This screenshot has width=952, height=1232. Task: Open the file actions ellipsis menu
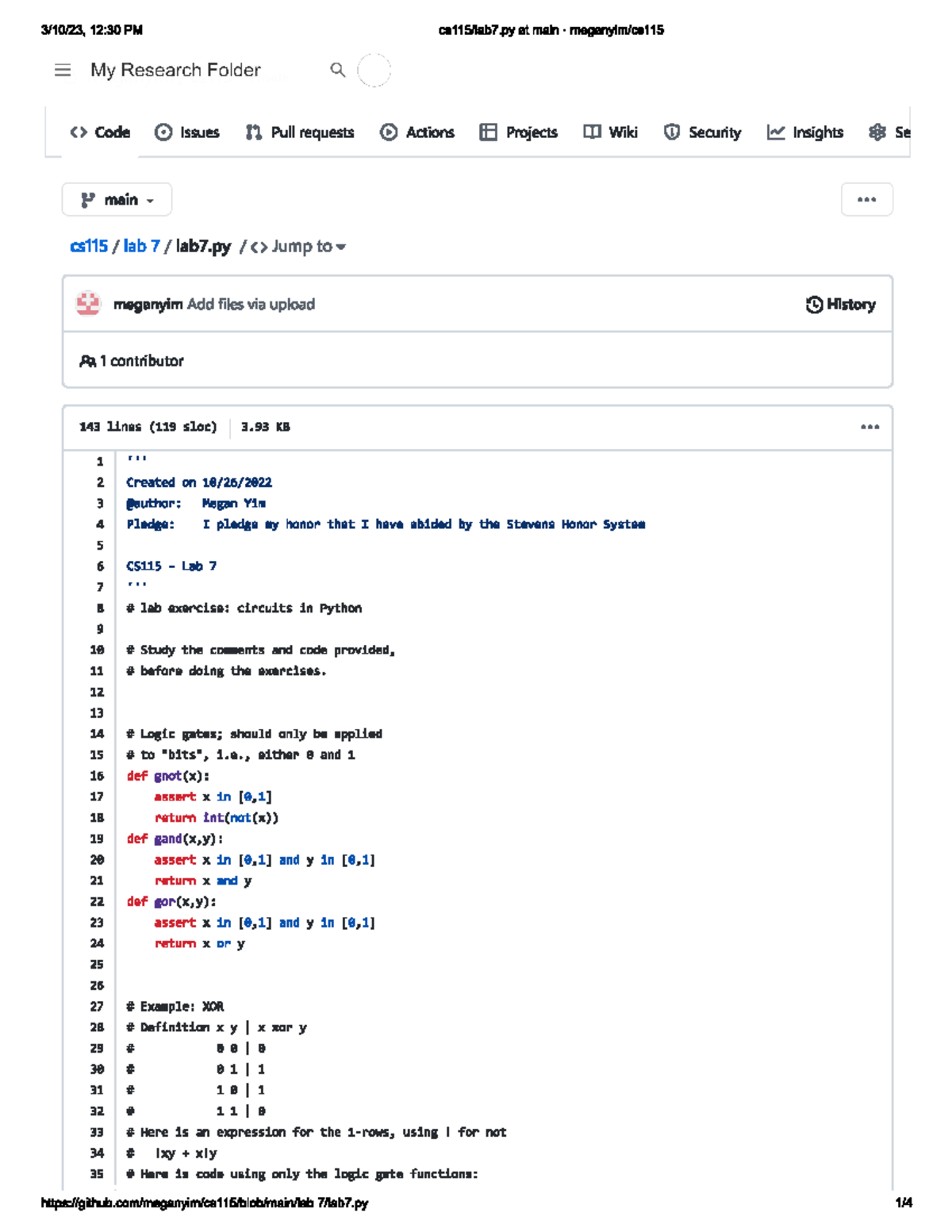click(870, 428)
